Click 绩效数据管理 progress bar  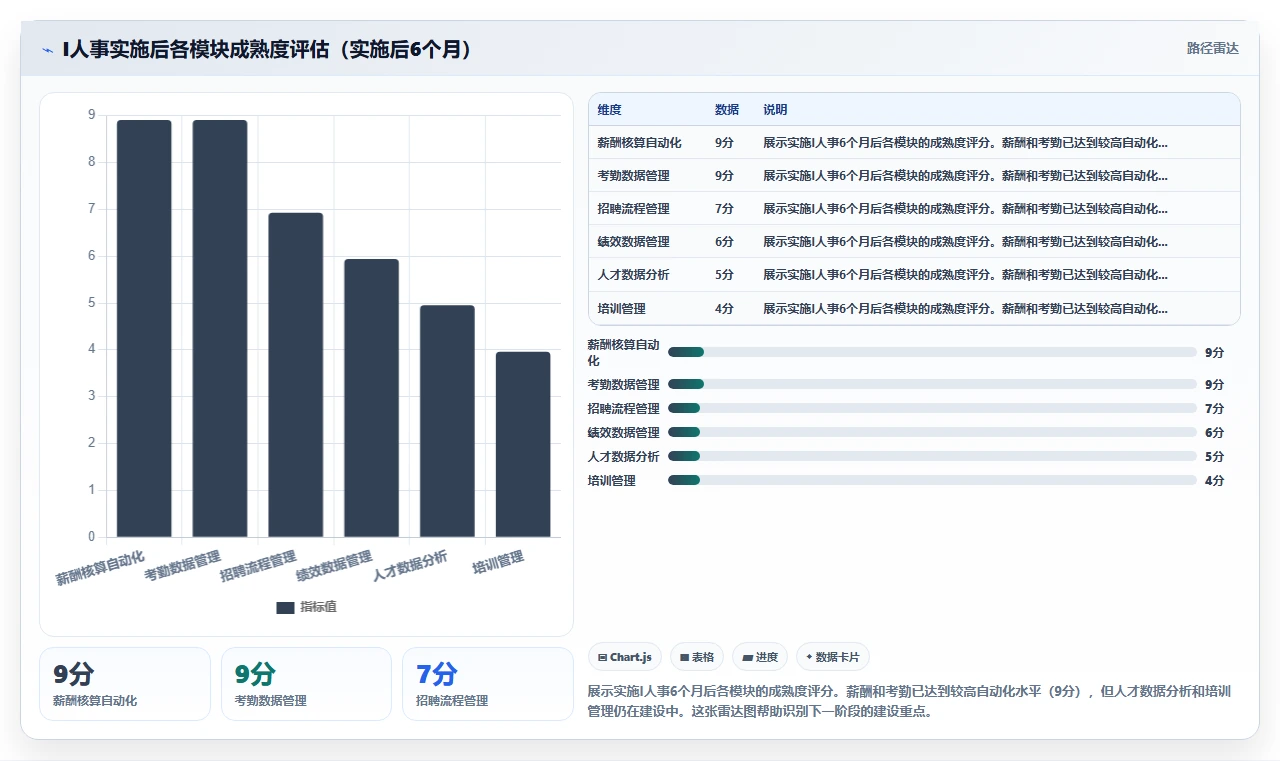(932, 432)
